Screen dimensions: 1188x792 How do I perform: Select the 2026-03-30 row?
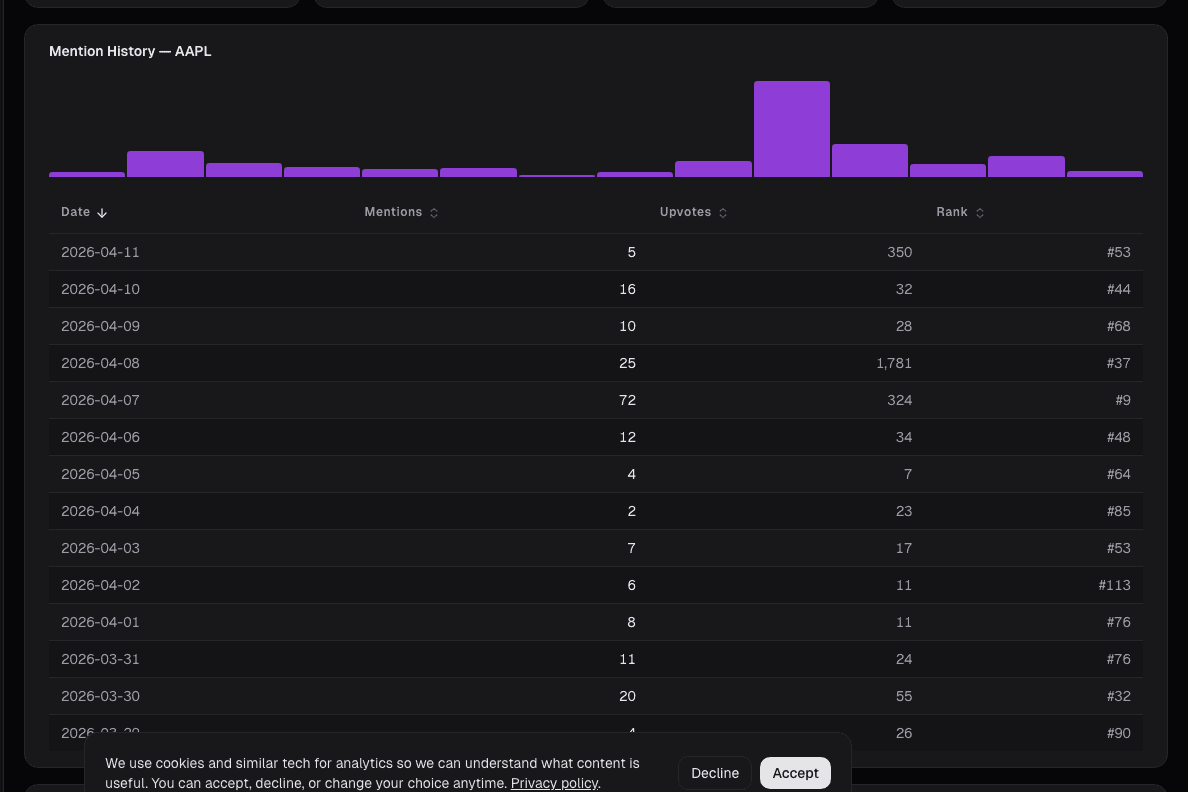point(595,696)
